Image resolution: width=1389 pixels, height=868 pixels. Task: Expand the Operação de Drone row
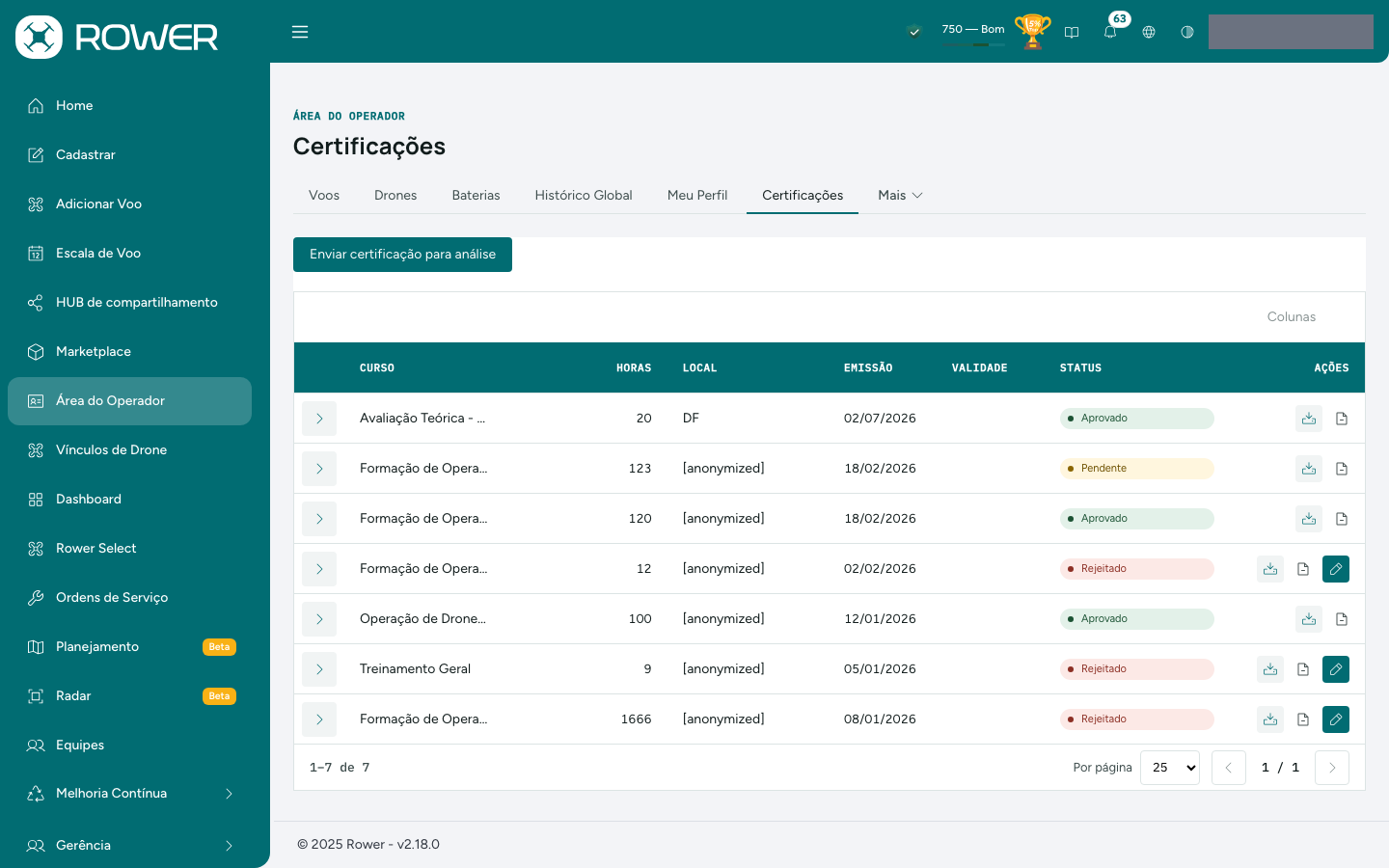(x=319, y=619)
